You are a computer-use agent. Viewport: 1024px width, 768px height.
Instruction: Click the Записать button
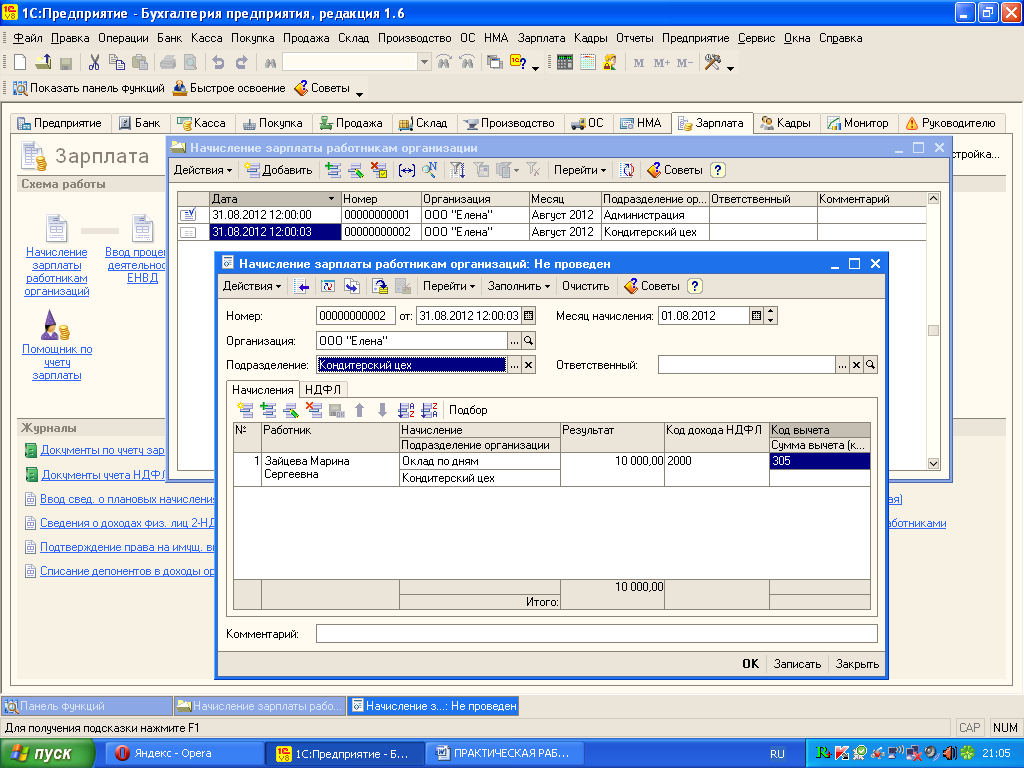pos(797,664)
